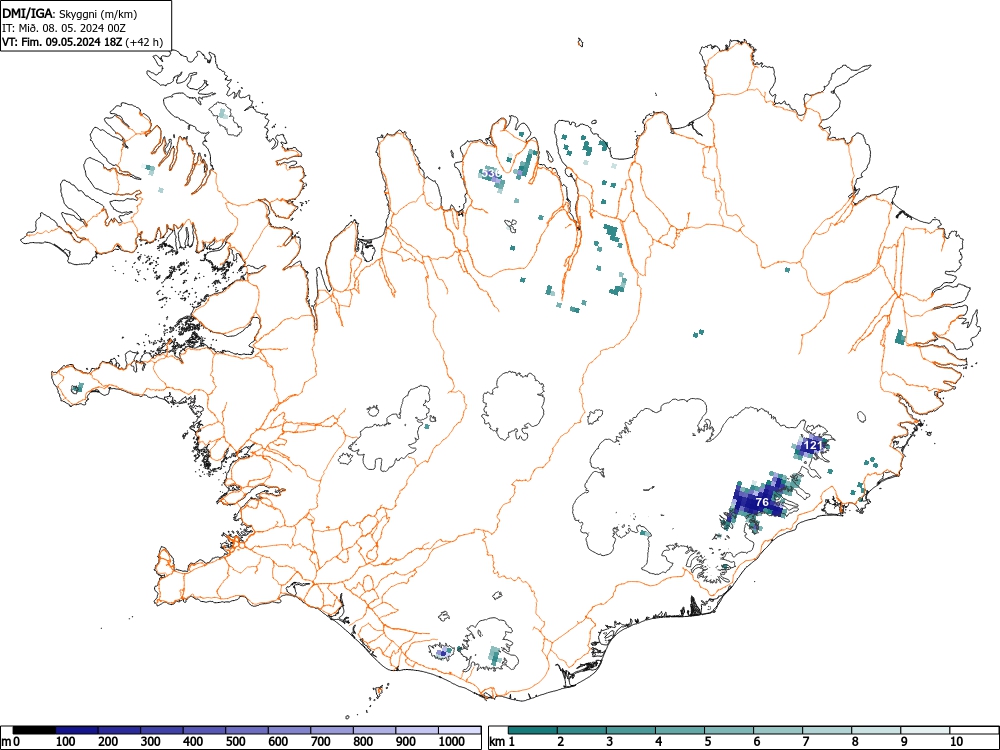The height and width of the screenshot is (750, 1000).
Task: Click the '10' label on the kilometre legend
Action: coord(957,742)
